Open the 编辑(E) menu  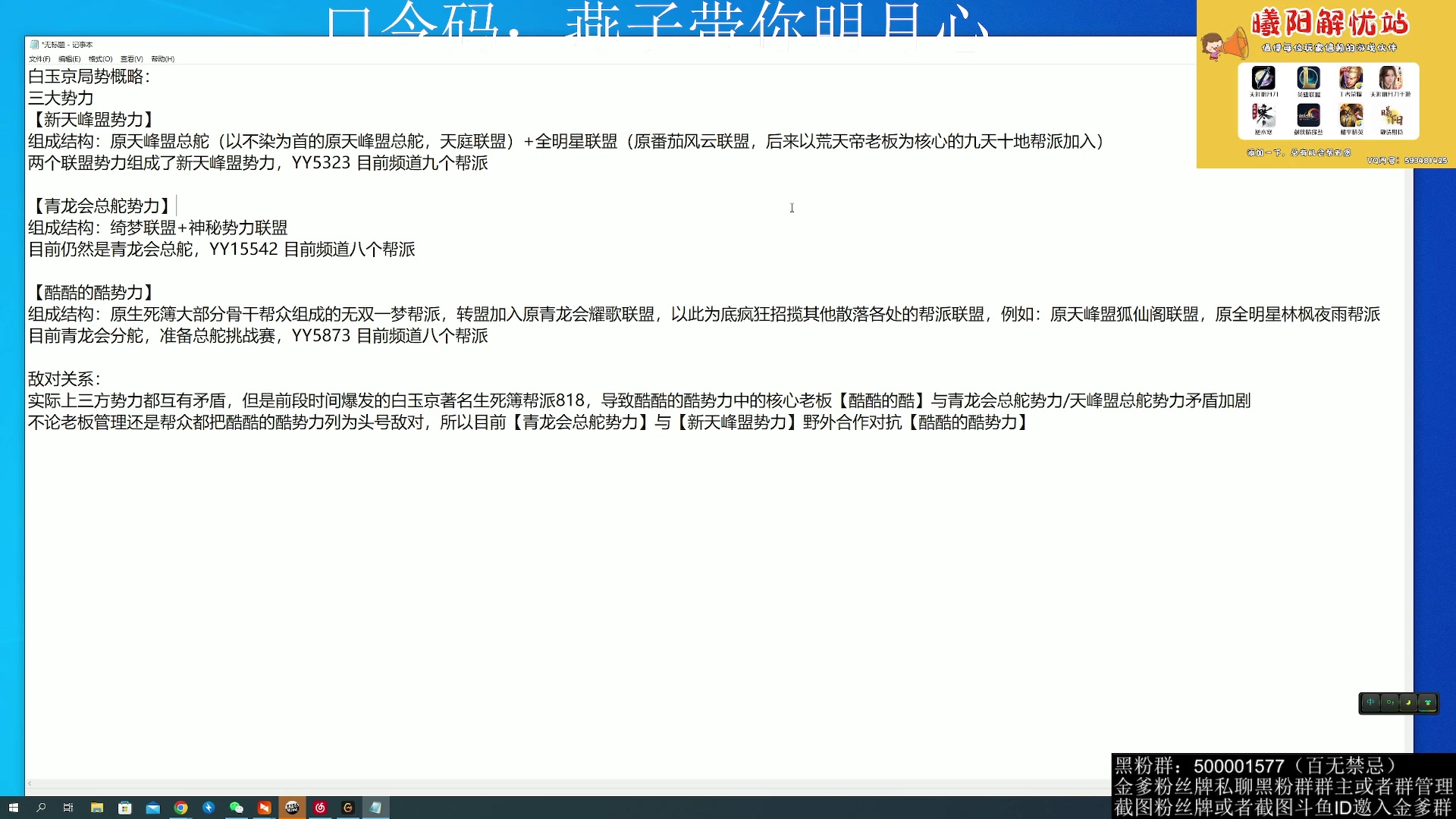coord(68,58)
